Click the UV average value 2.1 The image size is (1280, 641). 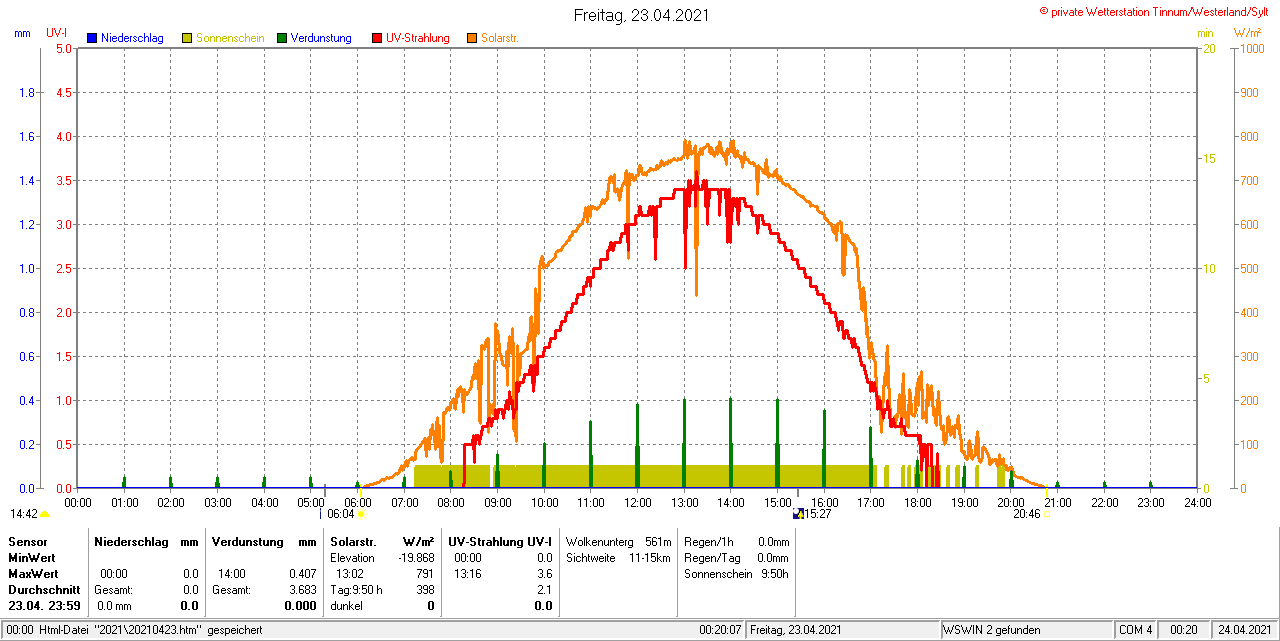(x=544, y=589)
